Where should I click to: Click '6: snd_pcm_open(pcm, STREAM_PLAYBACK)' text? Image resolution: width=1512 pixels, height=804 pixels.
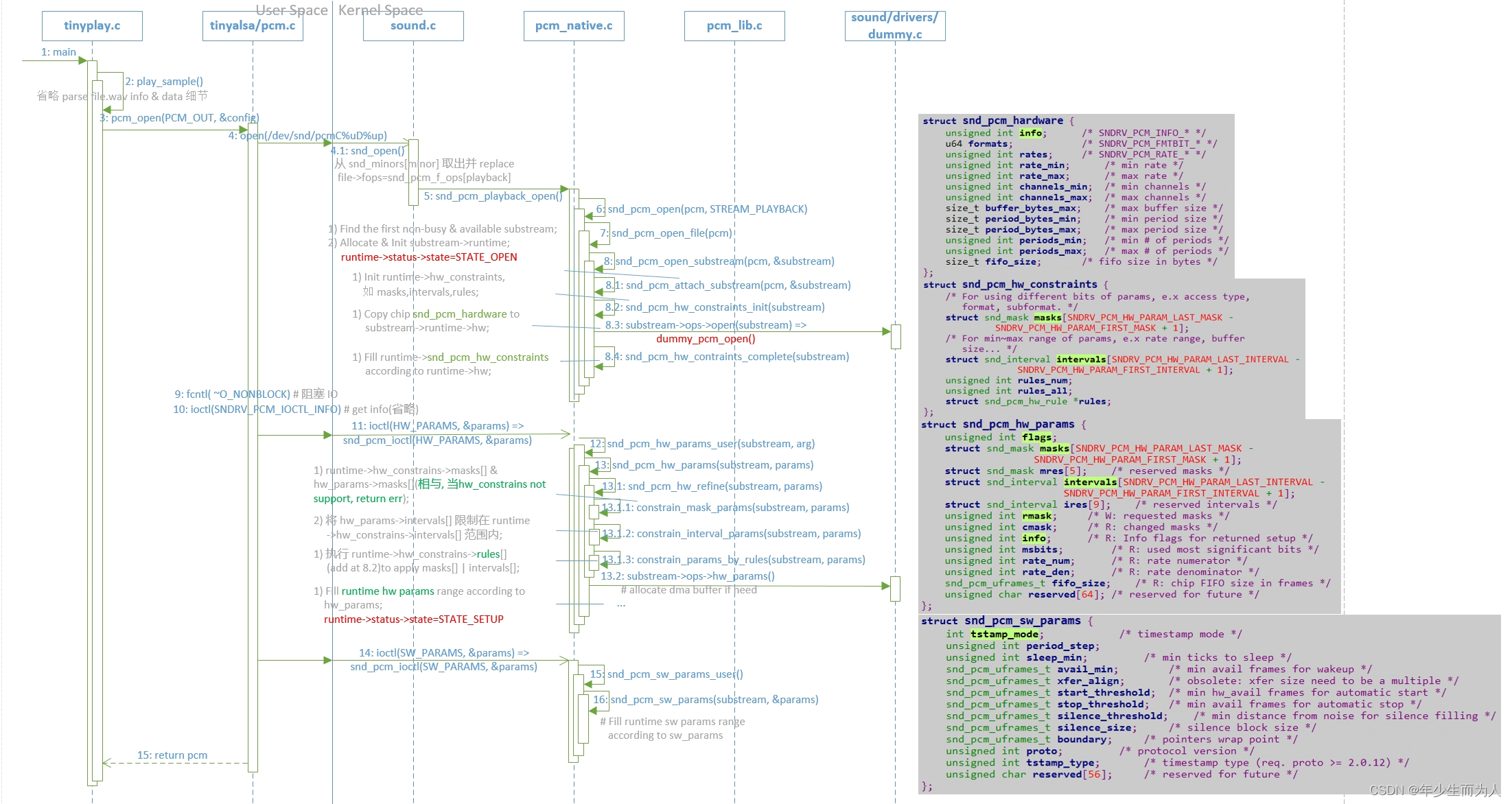[x=701, y=209]
